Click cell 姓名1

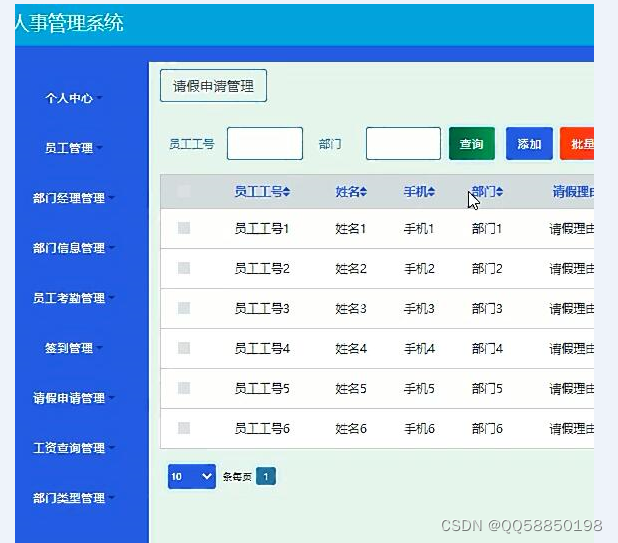(x=351, y=229)
